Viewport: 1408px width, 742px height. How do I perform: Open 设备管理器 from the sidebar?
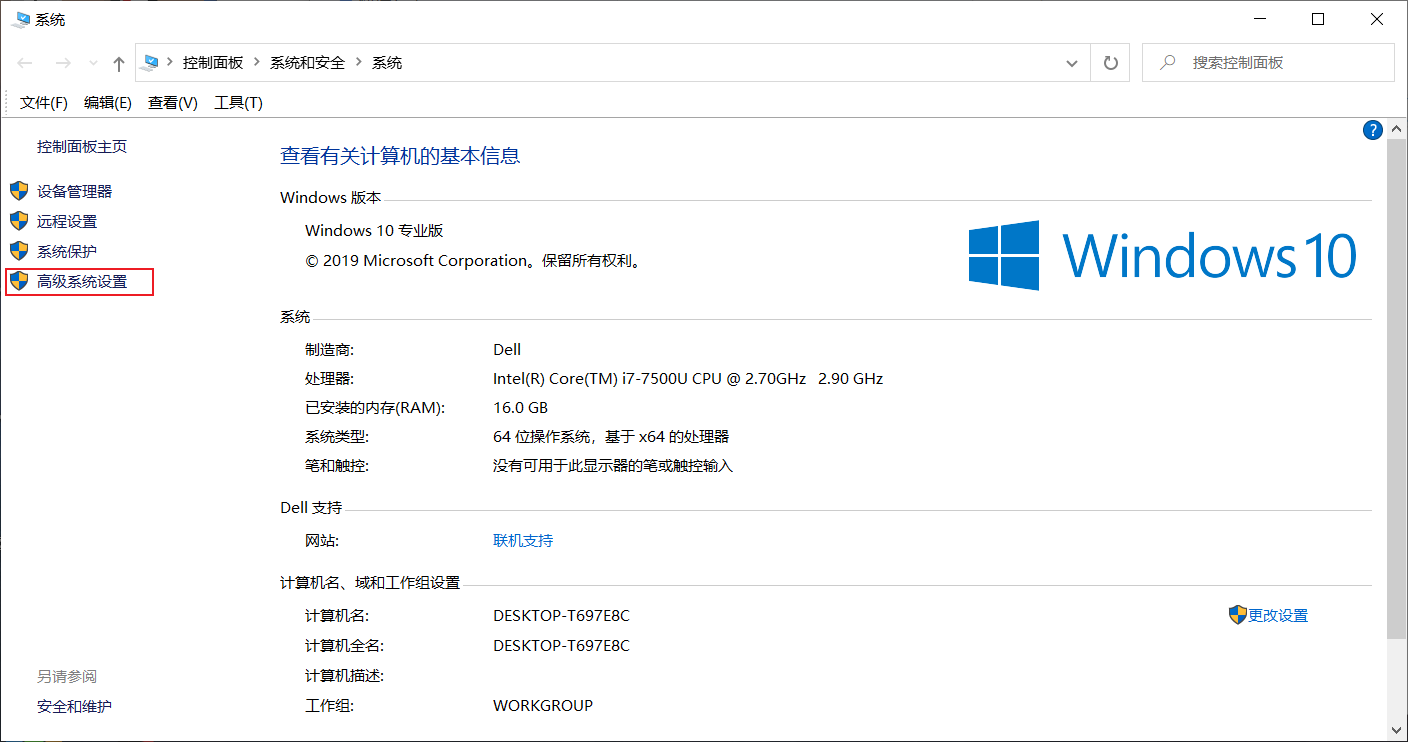tap(75, 191)
